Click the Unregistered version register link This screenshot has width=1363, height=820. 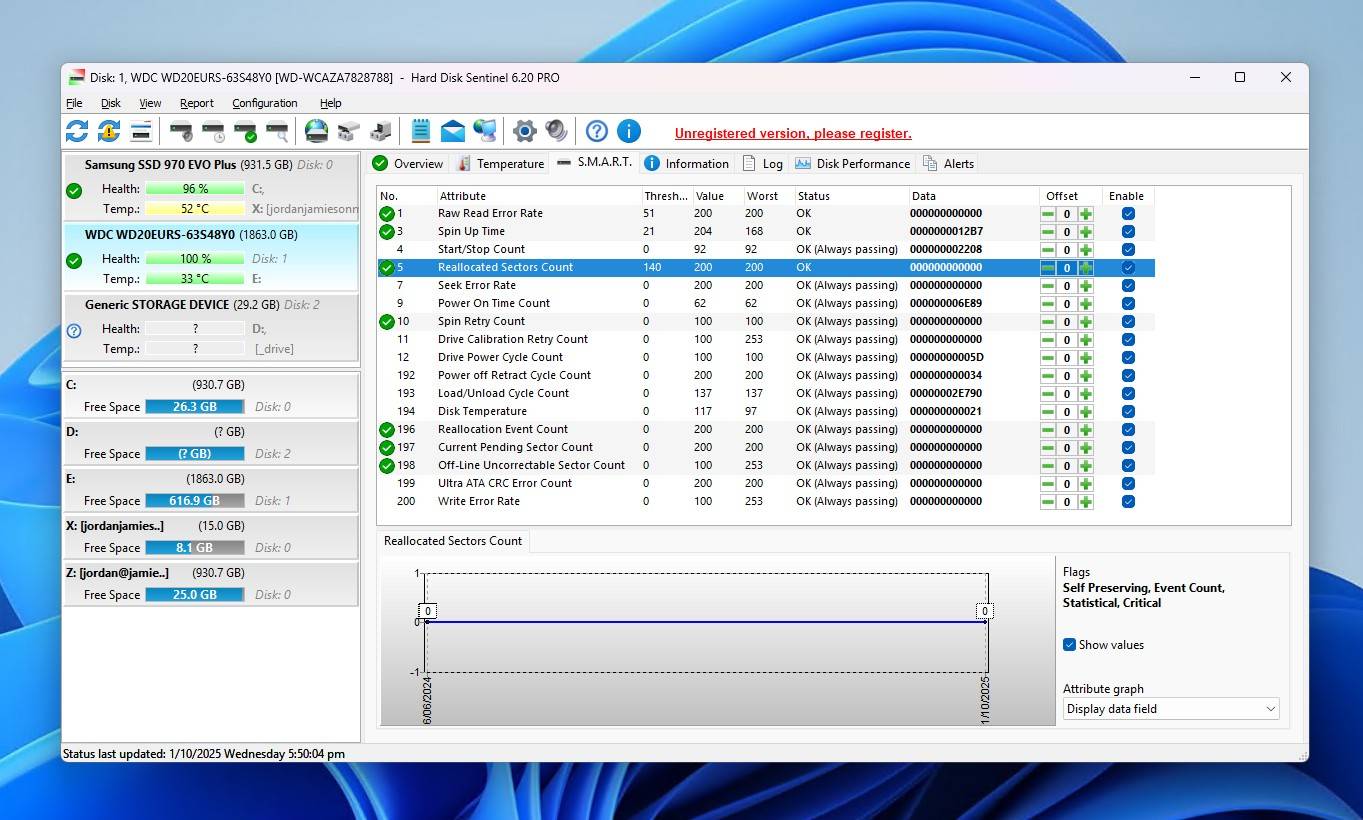pos(792,132)
